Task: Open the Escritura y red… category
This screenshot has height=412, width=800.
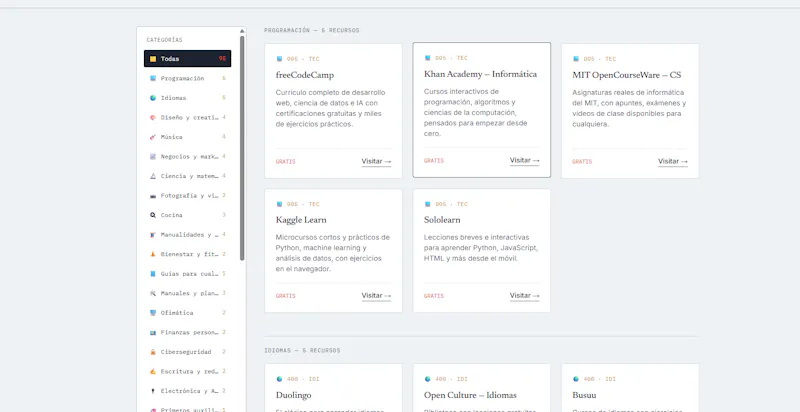Action: click(x=187, y=371)
